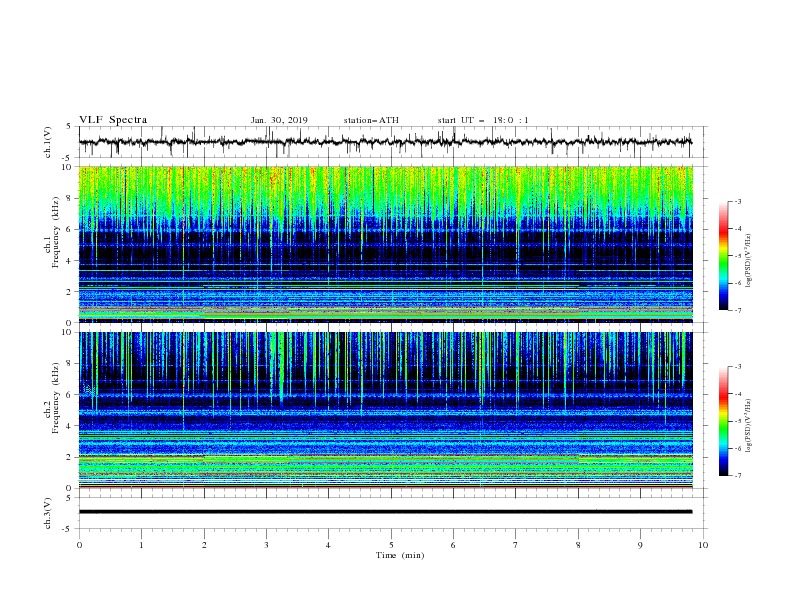The image size is (792, 612).
Task: Click the "-5" tick of the ch.3(V) axis
Action: coord(68,529)
